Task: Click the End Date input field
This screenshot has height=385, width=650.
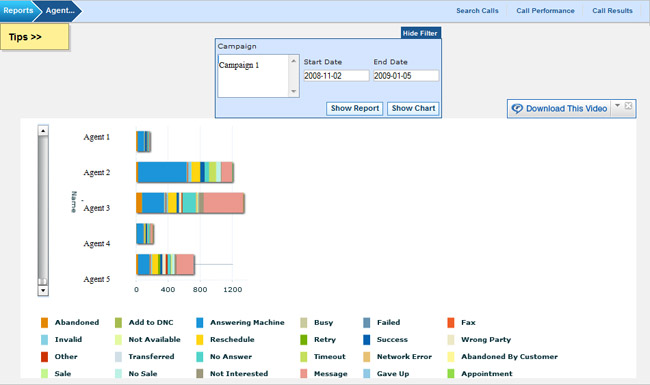Action: [x=405, y=76]
